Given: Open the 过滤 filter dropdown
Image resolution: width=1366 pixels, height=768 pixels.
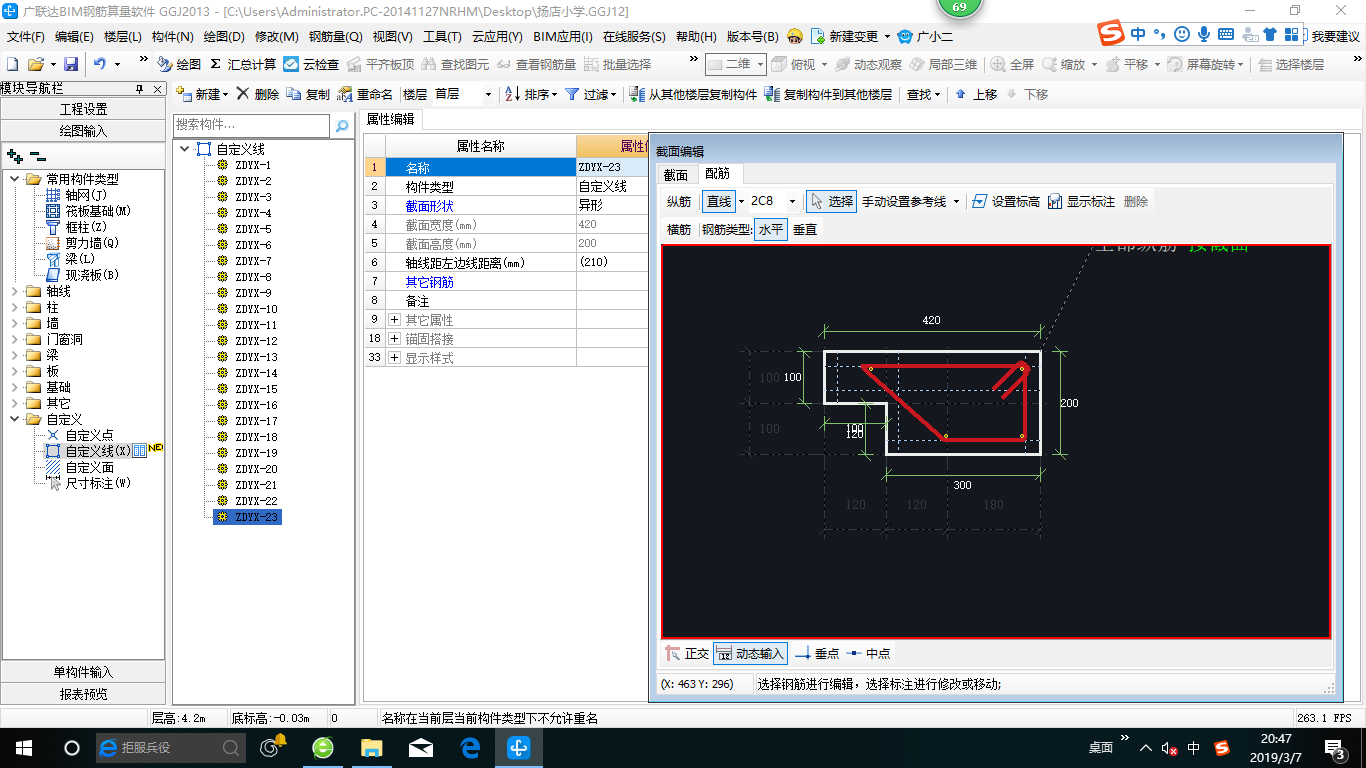Looking at the screenshot, I should [x=592, y=94].
